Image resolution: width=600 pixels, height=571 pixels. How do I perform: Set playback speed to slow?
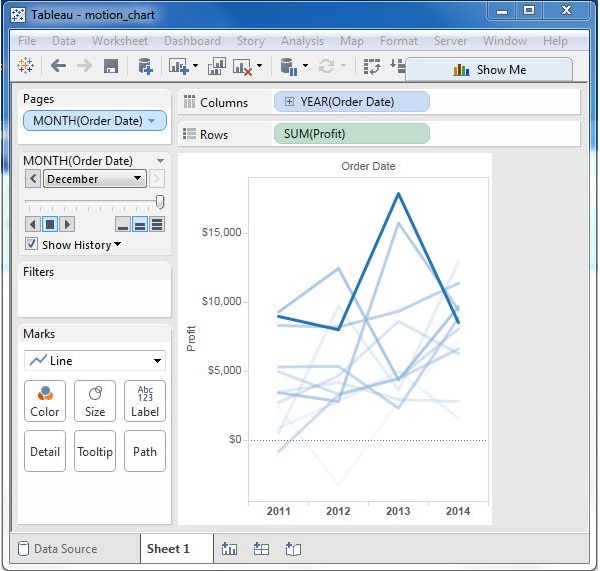pyautogui.click(x=123, y=224)
